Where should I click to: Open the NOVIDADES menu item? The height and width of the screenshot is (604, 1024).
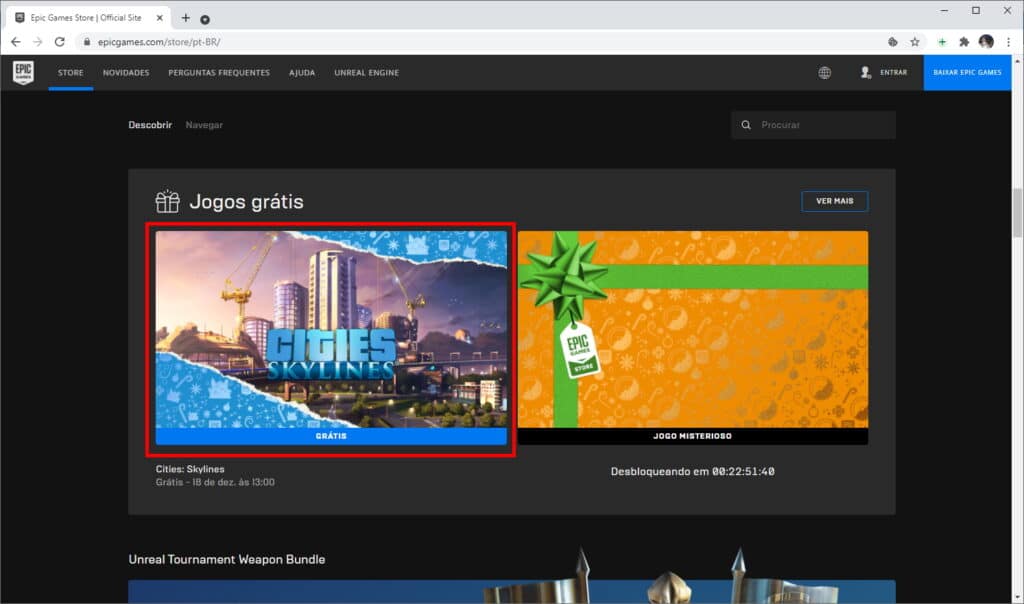[126, 72]
